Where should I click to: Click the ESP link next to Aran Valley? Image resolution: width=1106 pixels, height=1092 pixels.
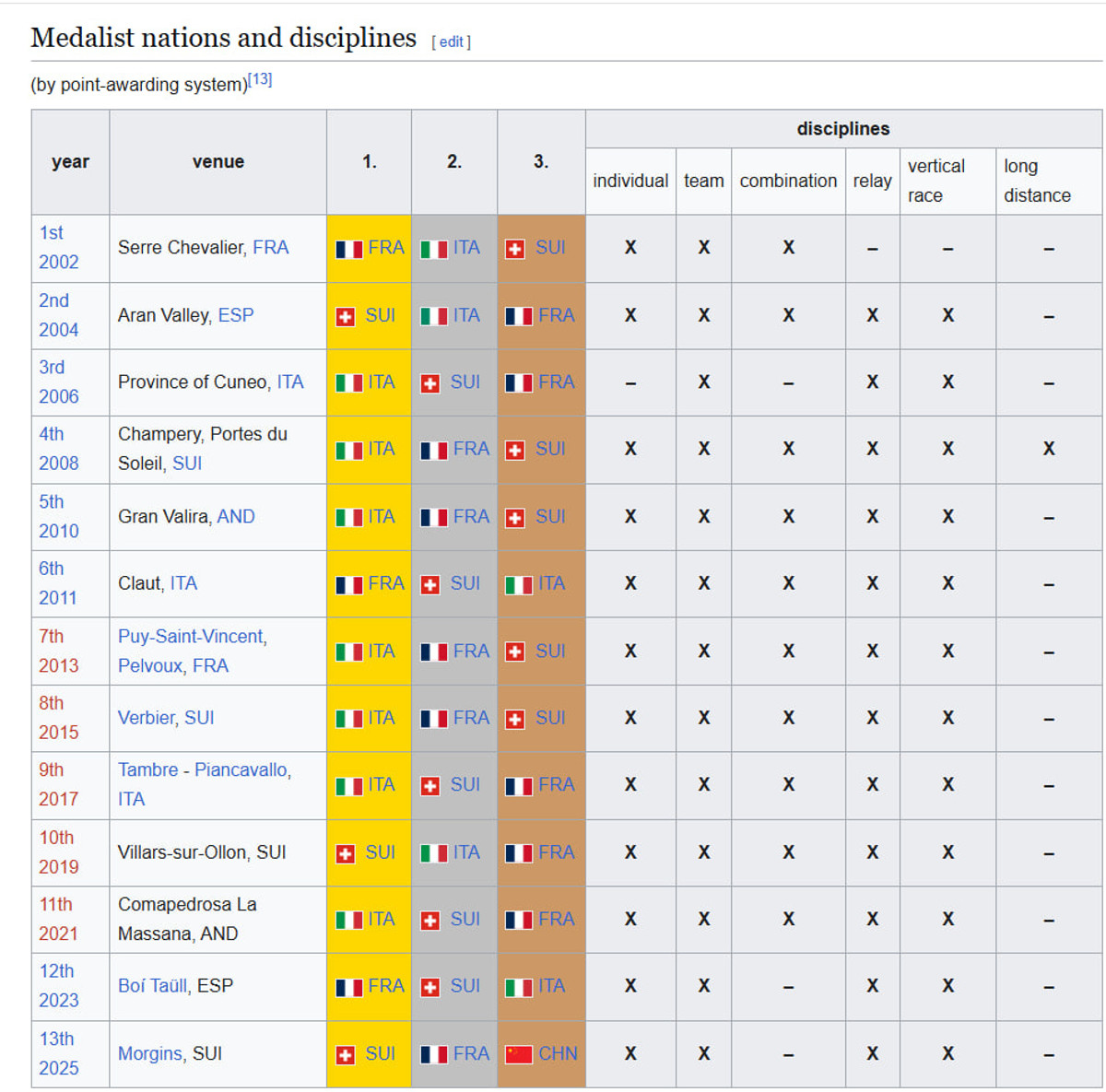point(236,315)
